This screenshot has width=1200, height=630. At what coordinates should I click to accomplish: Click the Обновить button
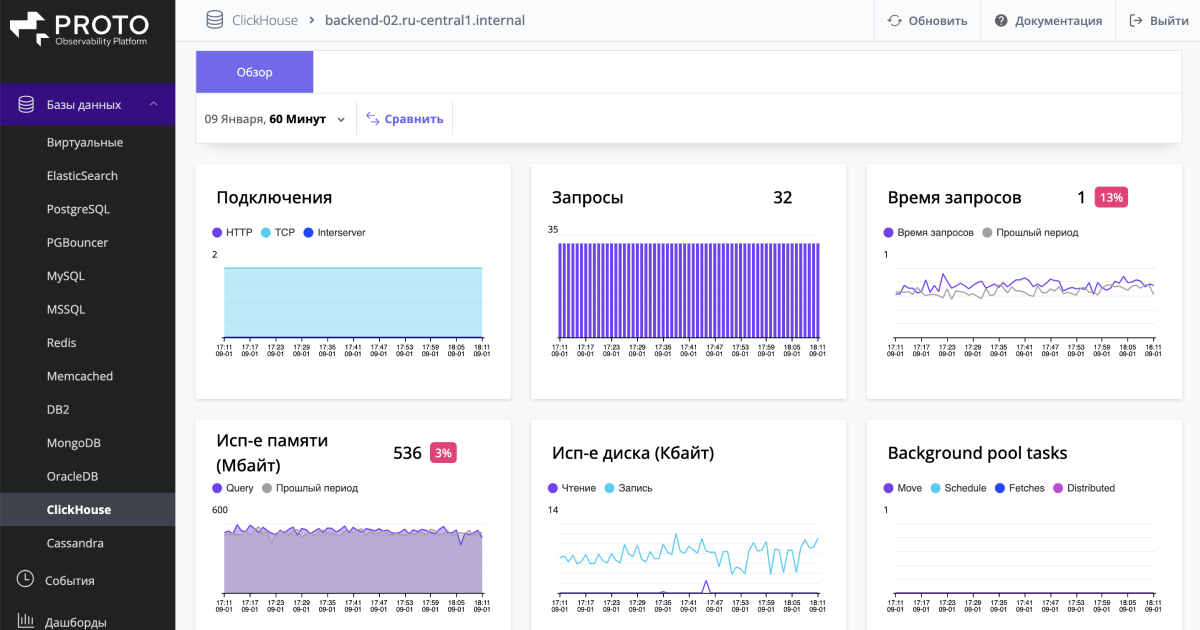pyautogui.click(x=927, y=20)
